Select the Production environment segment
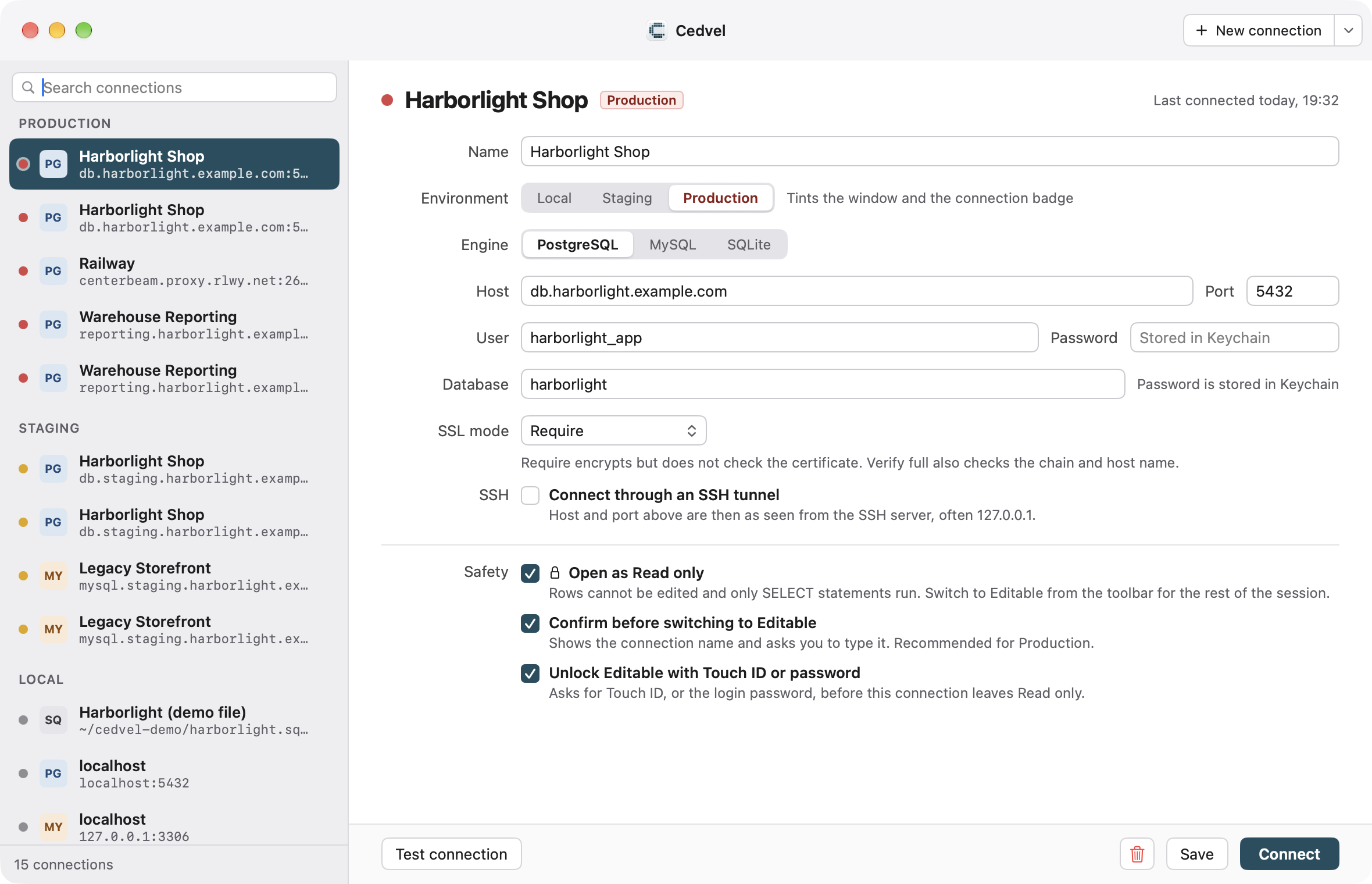 [720, 198]
